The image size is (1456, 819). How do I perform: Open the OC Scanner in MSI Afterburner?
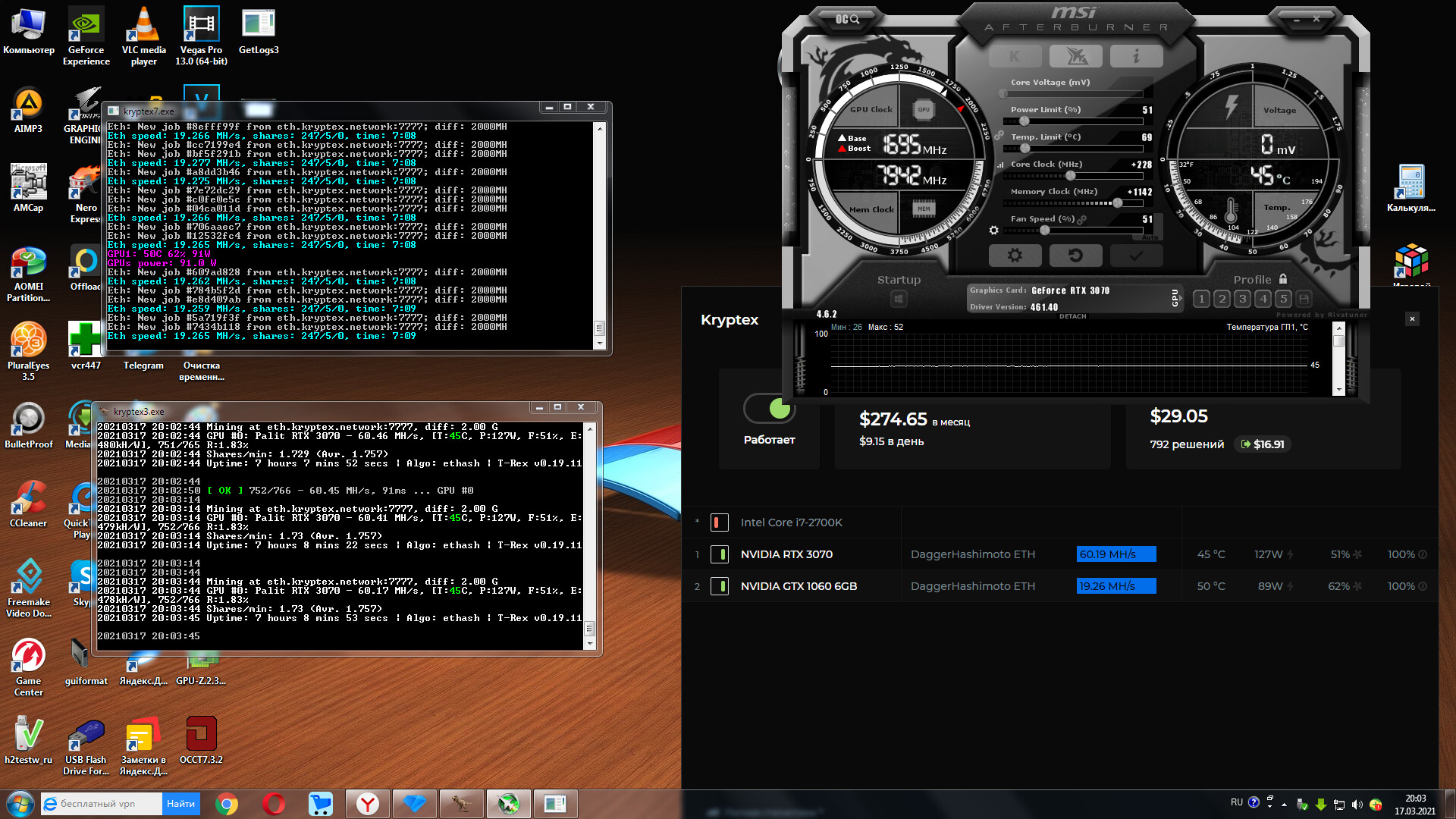[847, 19]
